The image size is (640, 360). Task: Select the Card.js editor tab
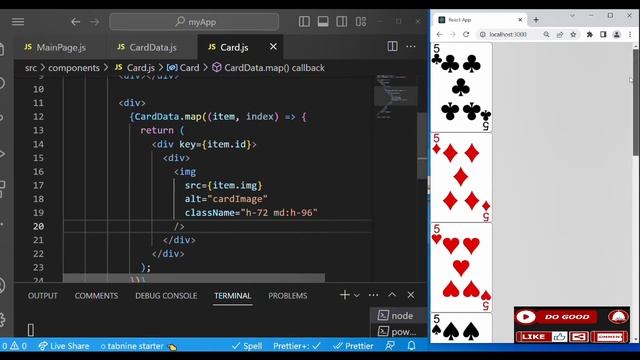(234, 47)
